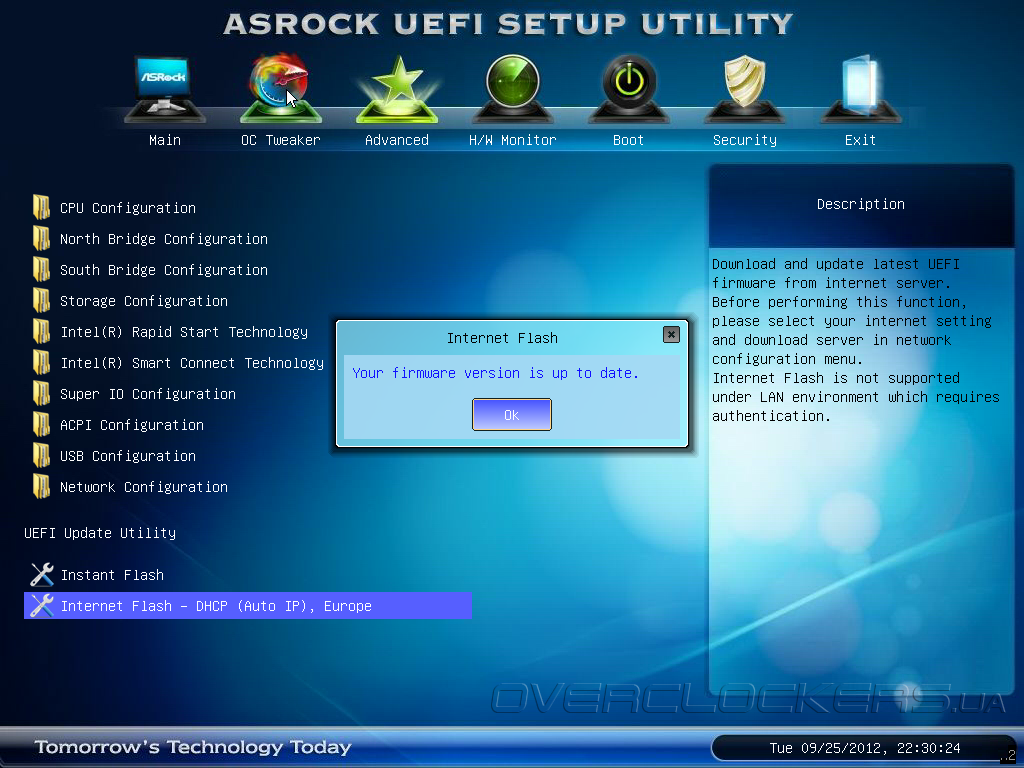Click the Super IO Configuration folder icon

click(41, 393)
